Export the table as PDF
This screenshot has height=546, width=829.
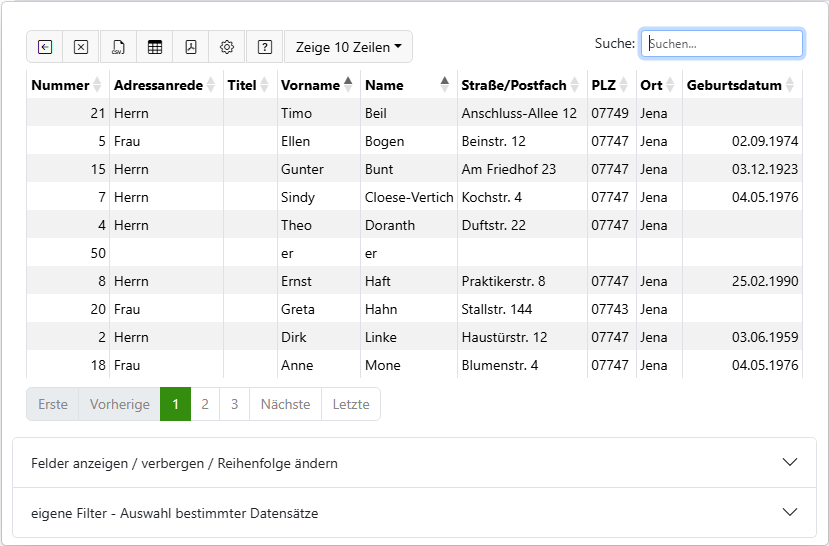coord(190,47)
